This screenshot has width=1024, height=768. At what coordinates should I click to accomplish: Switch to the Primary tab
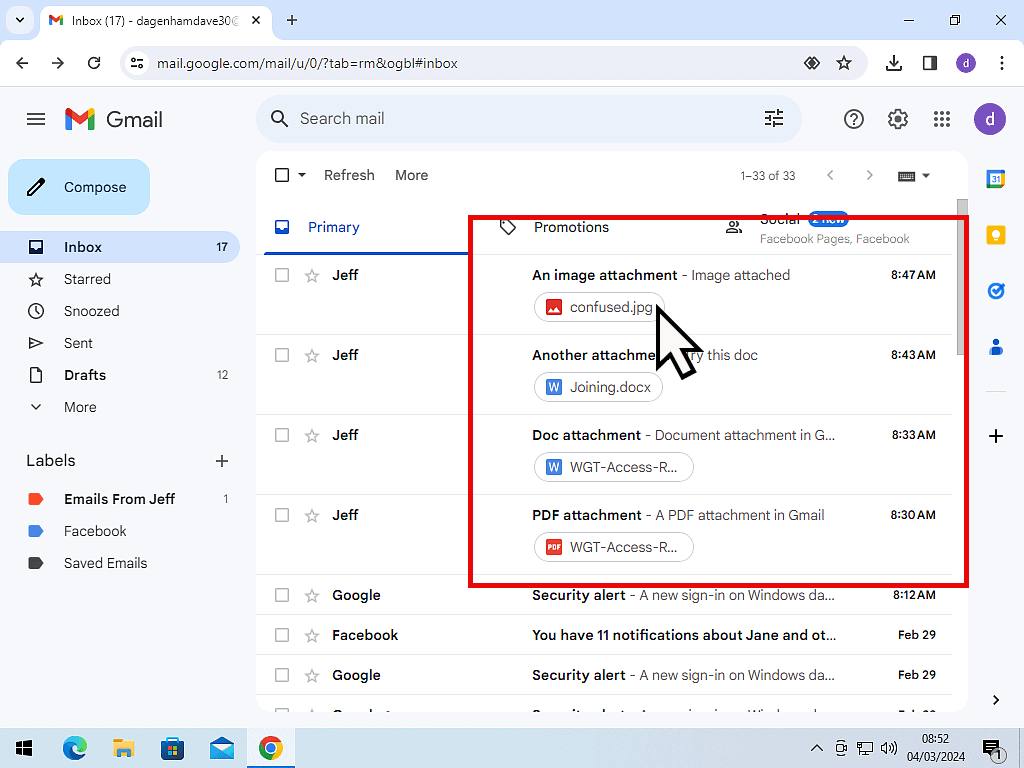coord(333,227)
